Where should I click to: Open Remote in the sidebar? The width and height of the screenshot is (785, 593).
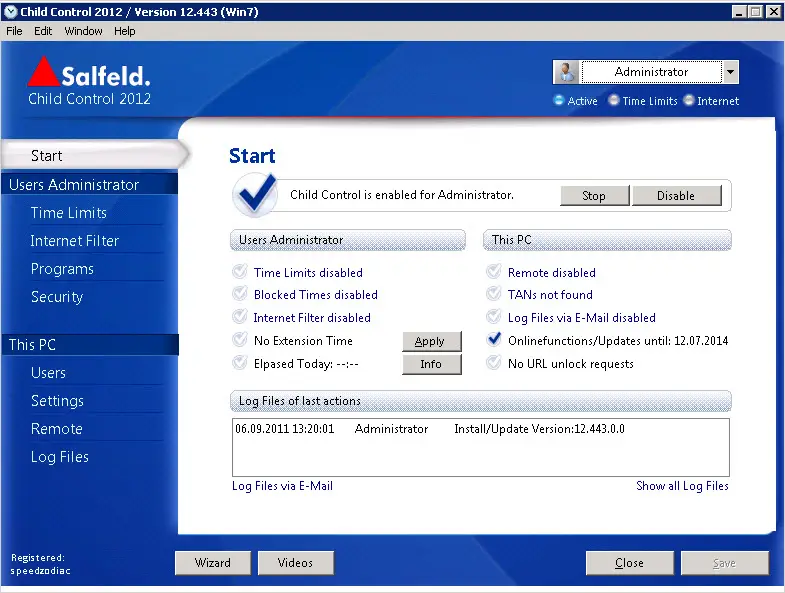[57, 429]
